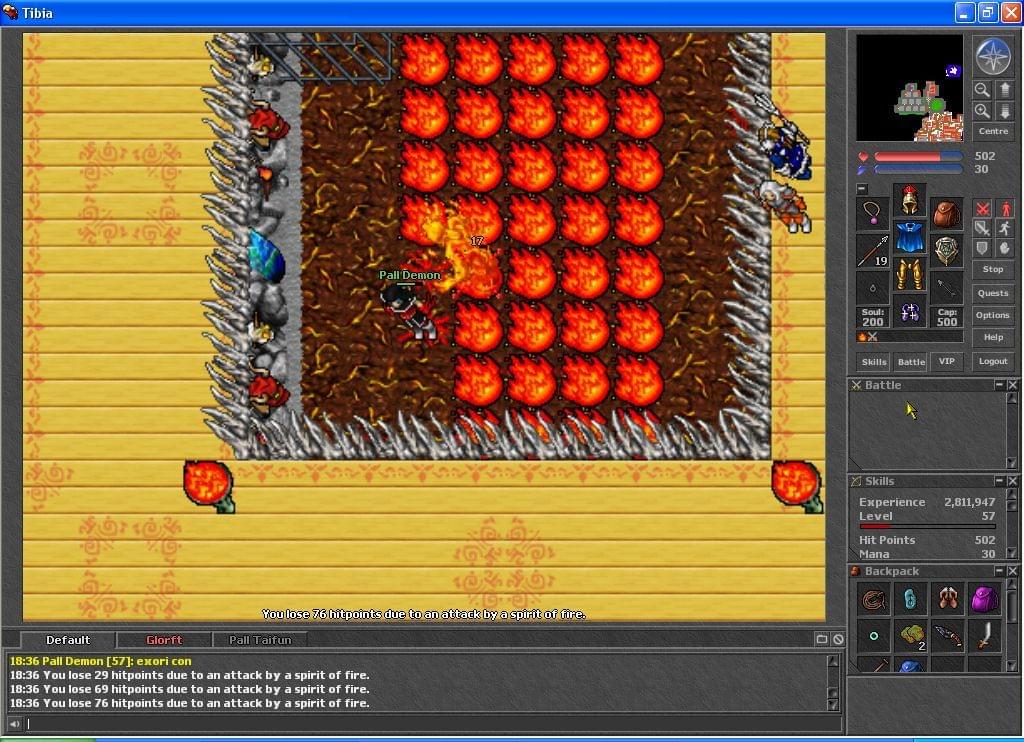Zoom out the minimap with minus magnifier
1024x742 pixels.
(x=982, y=89)
